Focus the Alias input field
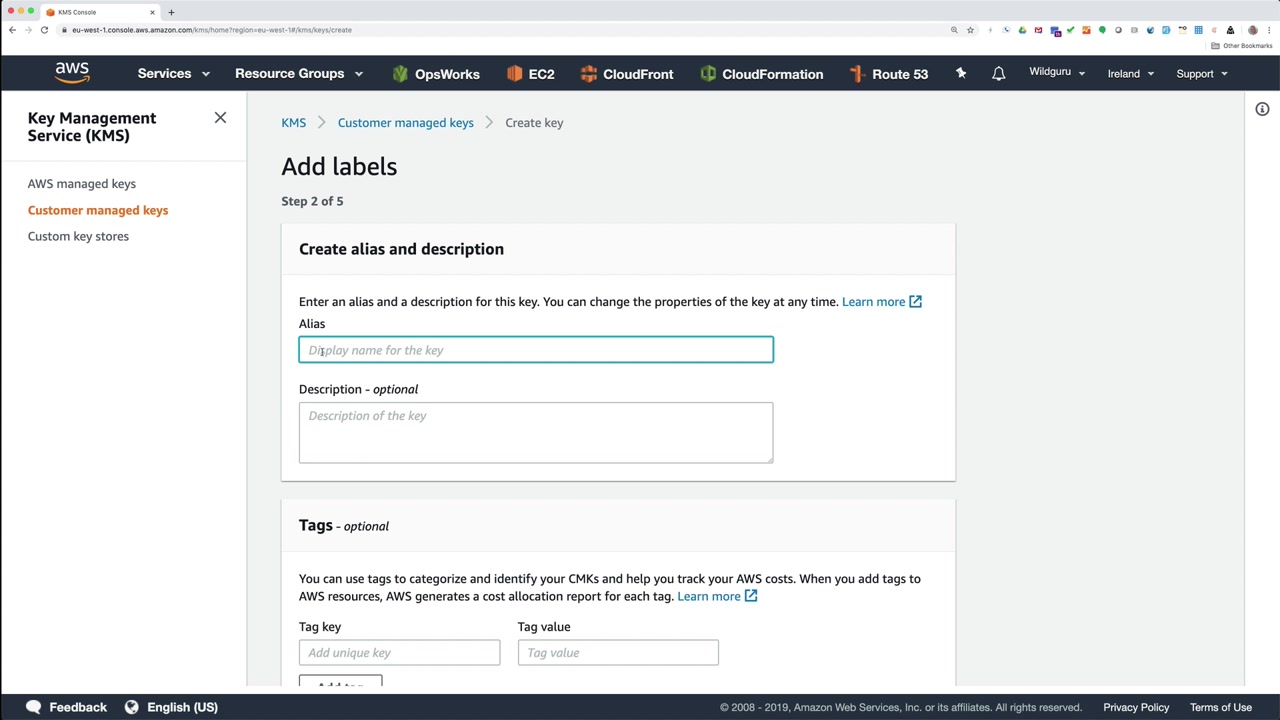This screenshot has width=1280, height=720. point(536,350)
